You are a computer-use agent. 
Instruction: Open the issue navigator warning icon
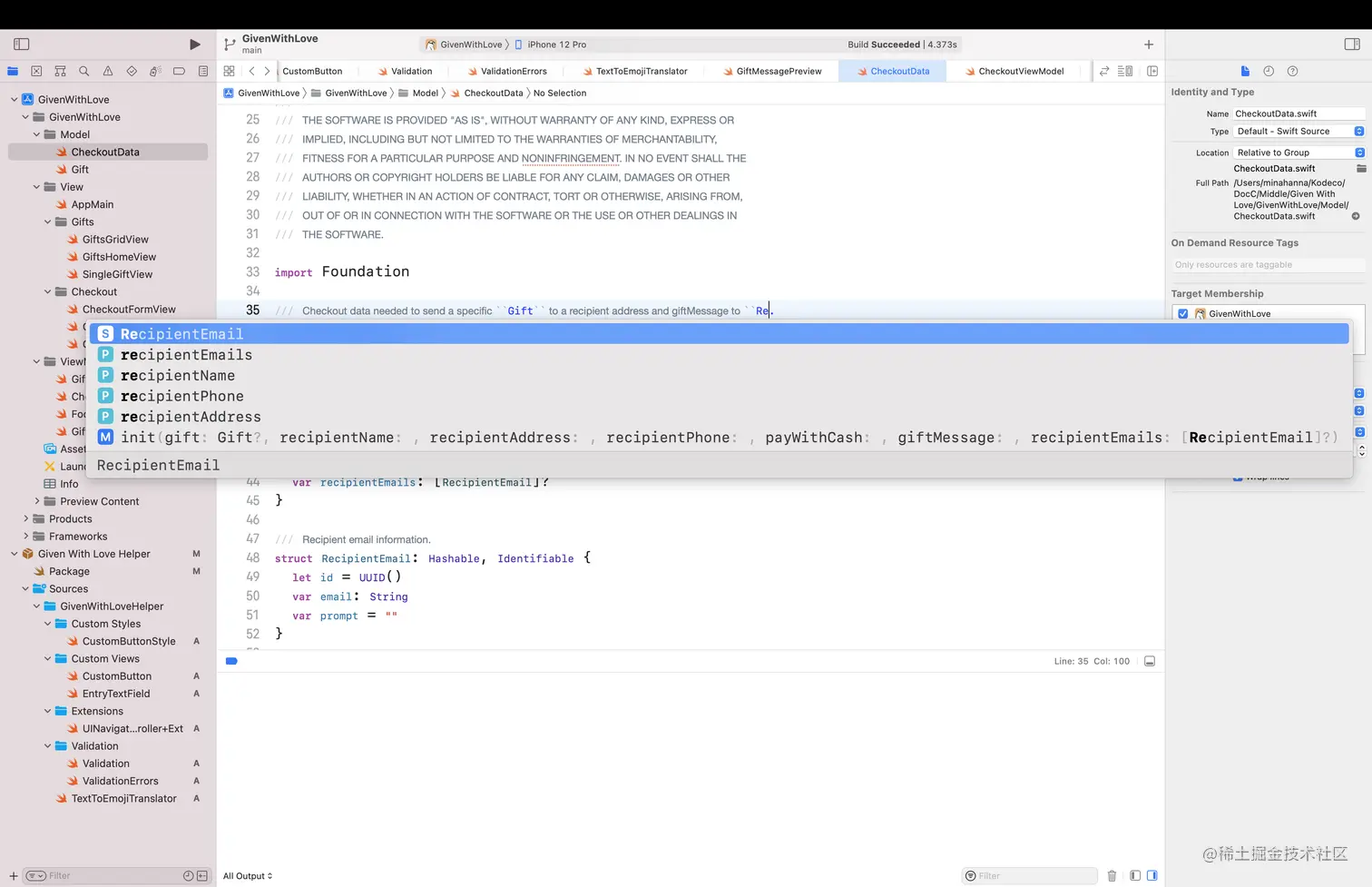click(x=108, y=71)
